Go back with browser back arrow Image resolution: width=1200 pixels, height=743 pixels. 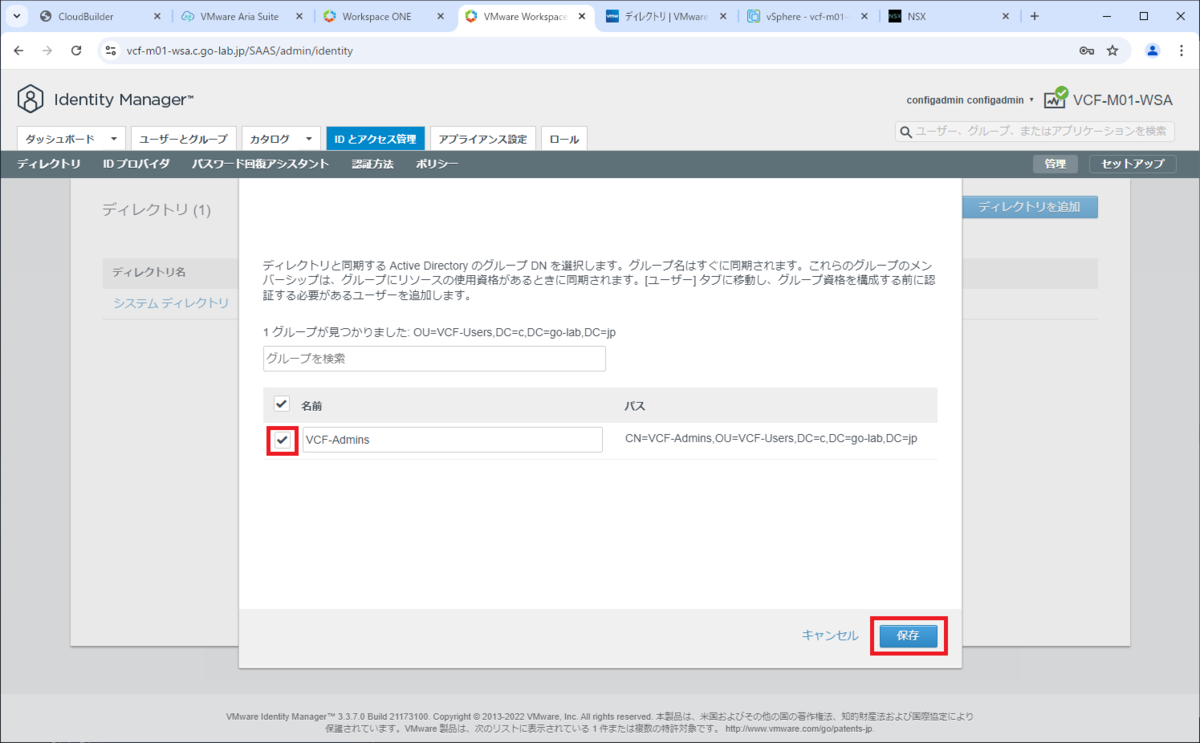[x=18, y=50]
